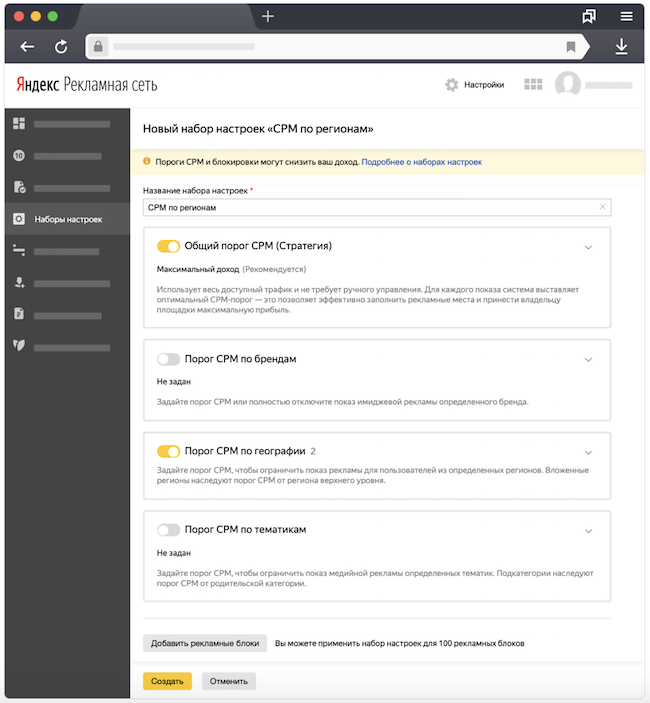Screen dimensions: 650x703
Task: Open the user avatar menu
Action: [x=568, y=84]
